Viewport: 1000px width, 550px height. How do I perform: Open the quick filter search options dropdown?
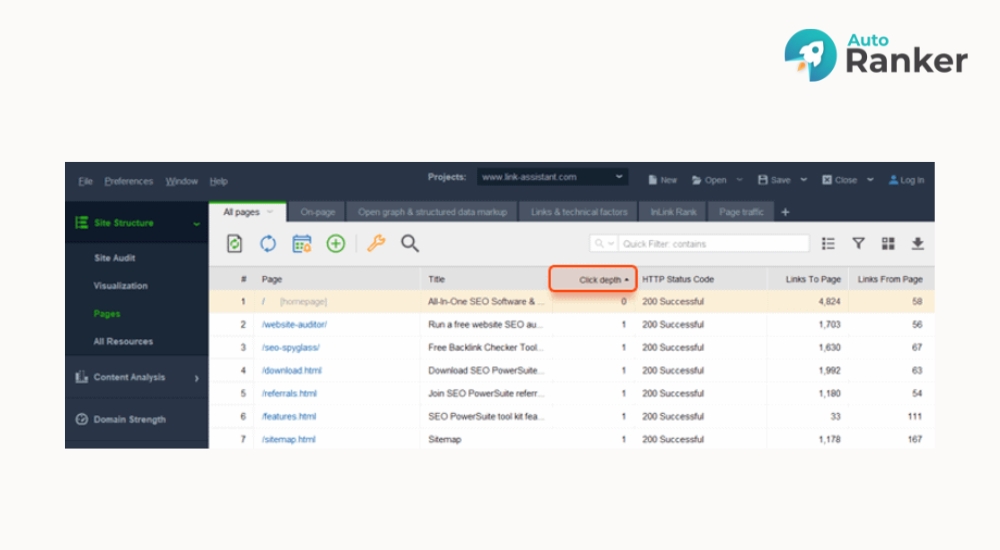[x=604, y=244]
